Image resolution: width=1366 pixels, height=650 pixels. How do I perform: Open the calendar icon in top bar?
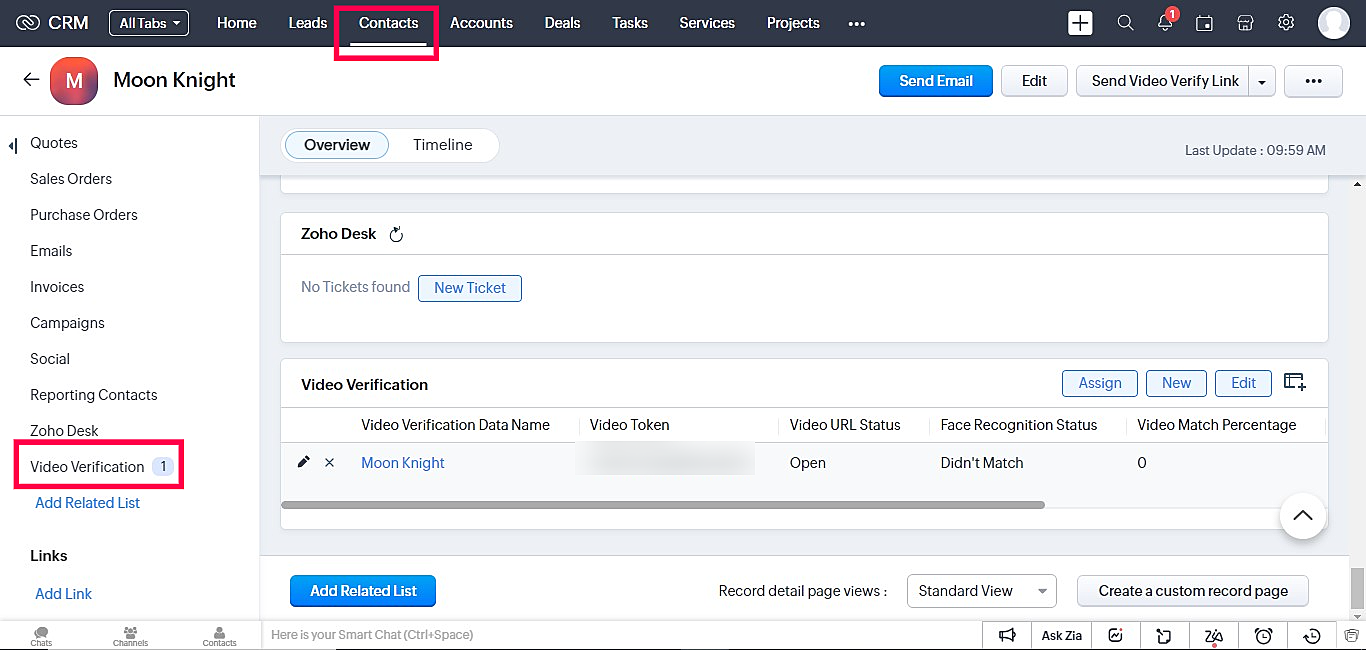click(x=1205, y=23)
